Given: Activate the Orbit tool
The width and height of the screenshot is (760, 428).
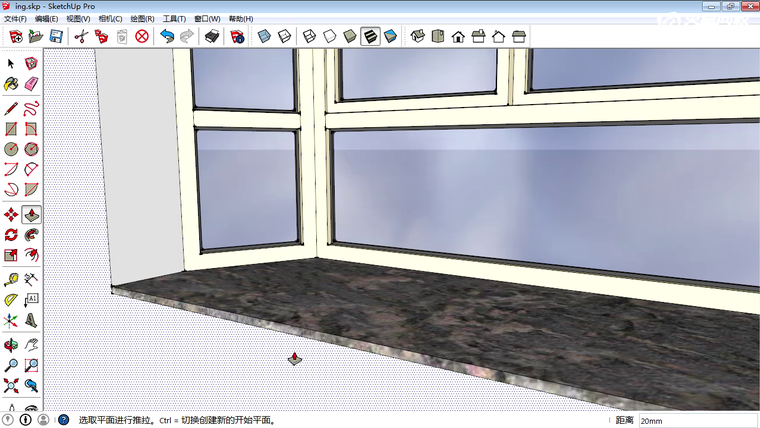Looking at the screenshot, I should [11, 343].
